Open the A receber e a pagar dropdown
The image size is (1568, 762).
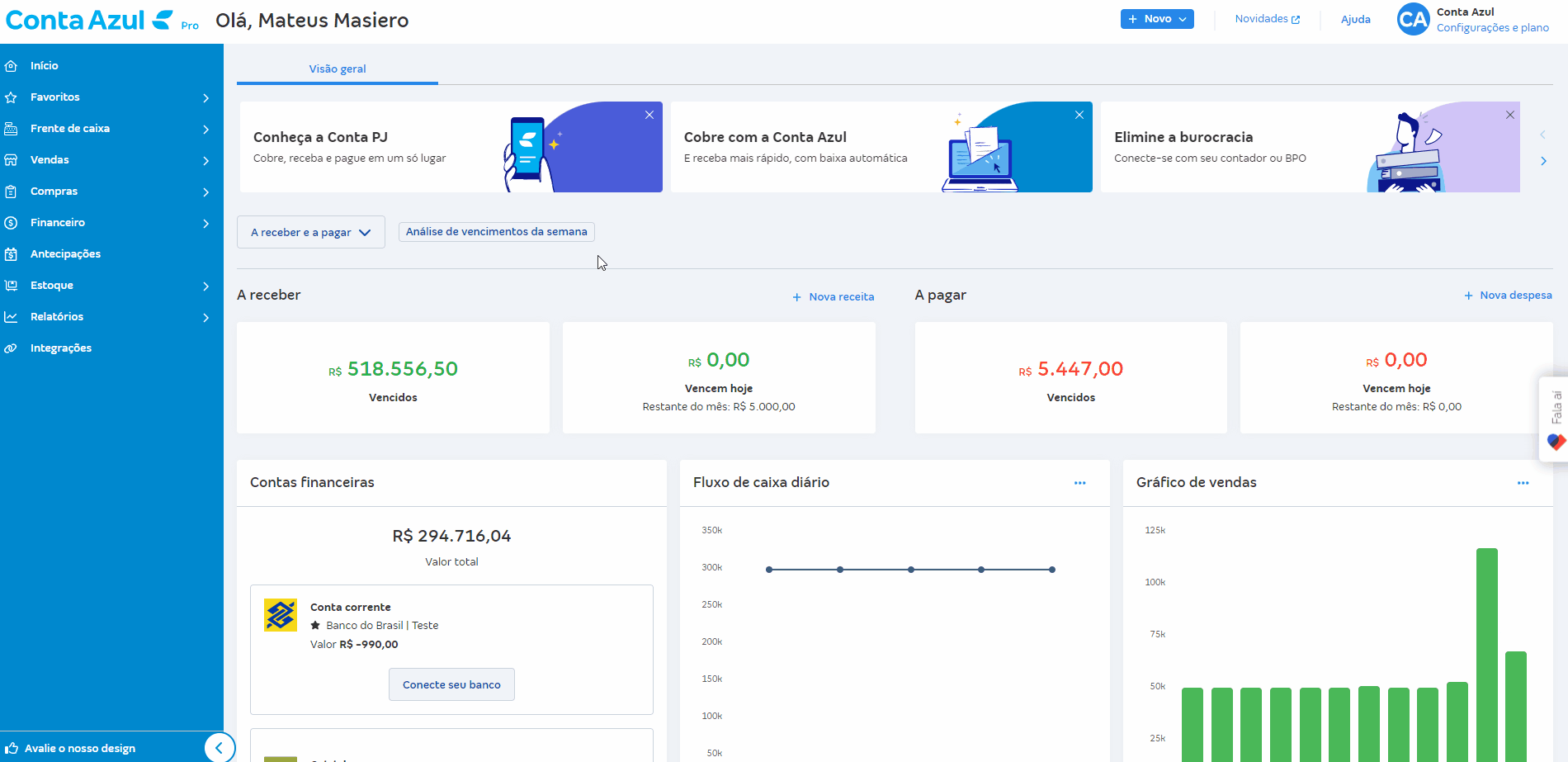coord(311,233)
